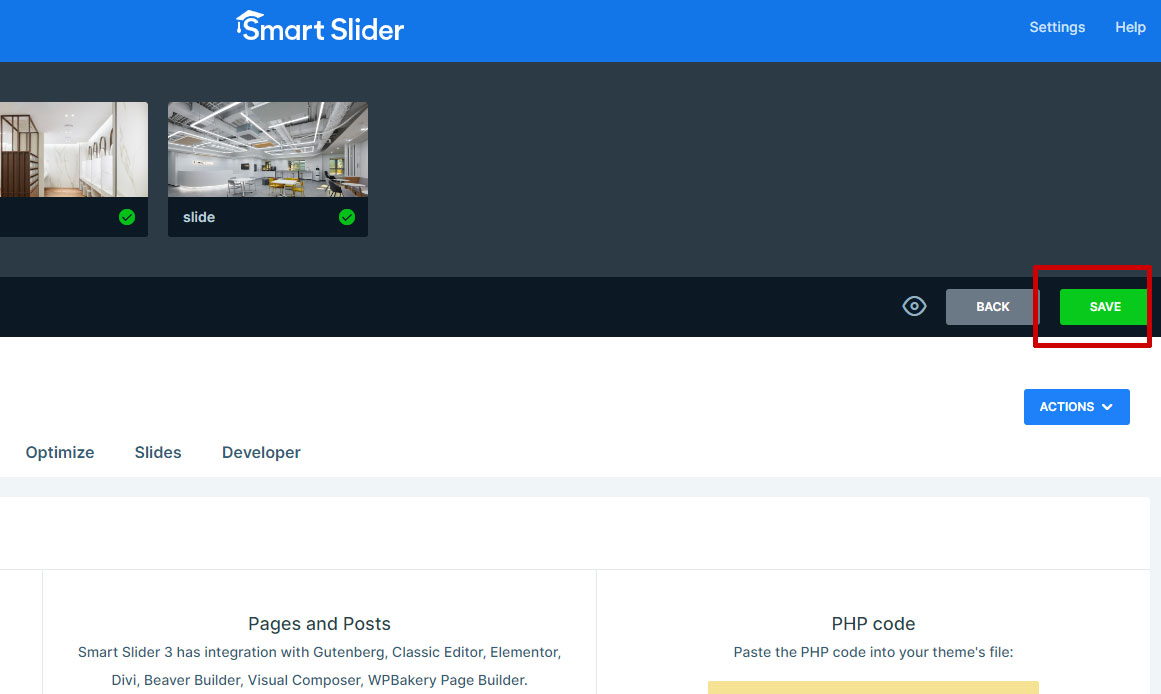1161x694 pixels.
Task: Open Settings in the top bar
Action: point(1057,27)
